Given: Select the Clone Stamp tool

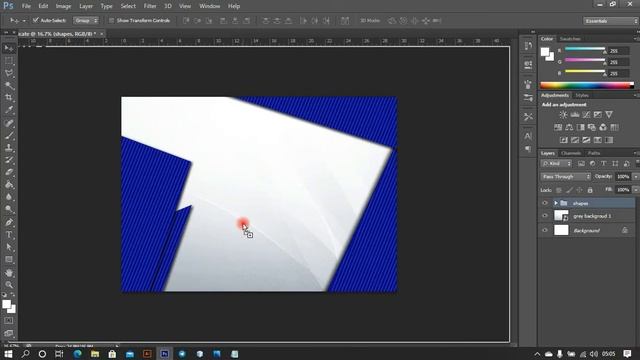Looking at the screenshot, I should click(9, 148).
